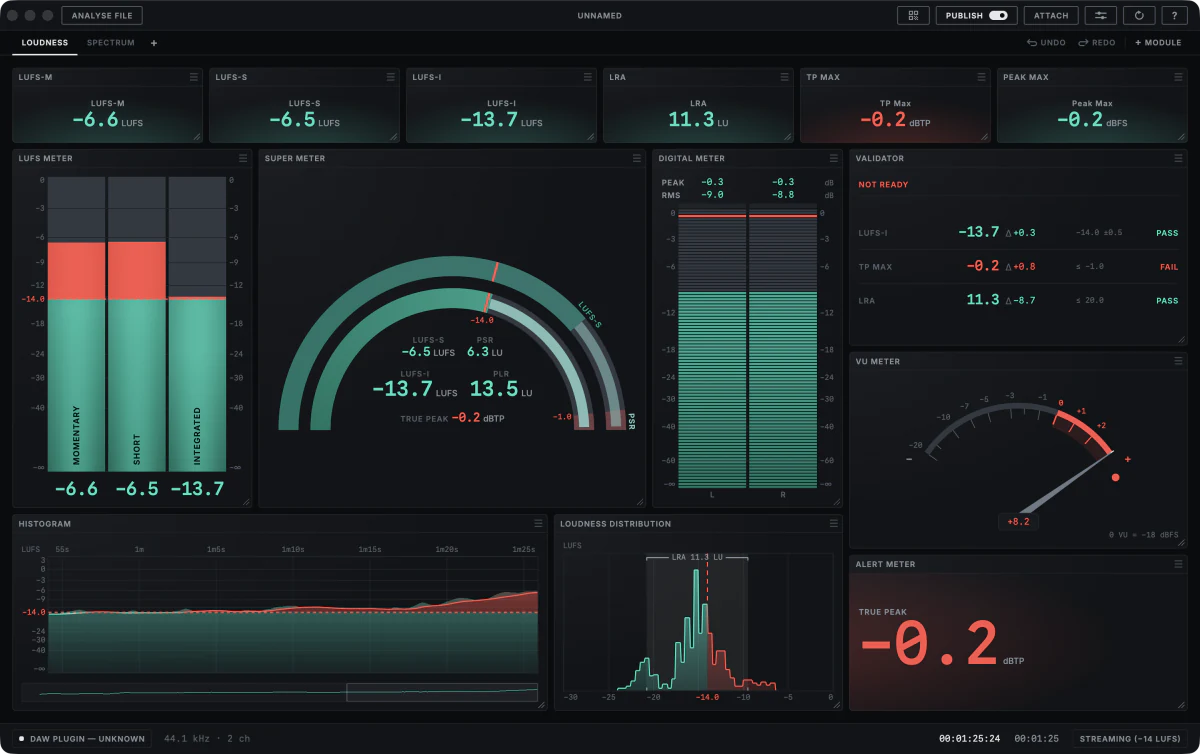This screenshot has width=1200, height=754.
Task: Click the NOT READY validator status
Action: (883, 185)
